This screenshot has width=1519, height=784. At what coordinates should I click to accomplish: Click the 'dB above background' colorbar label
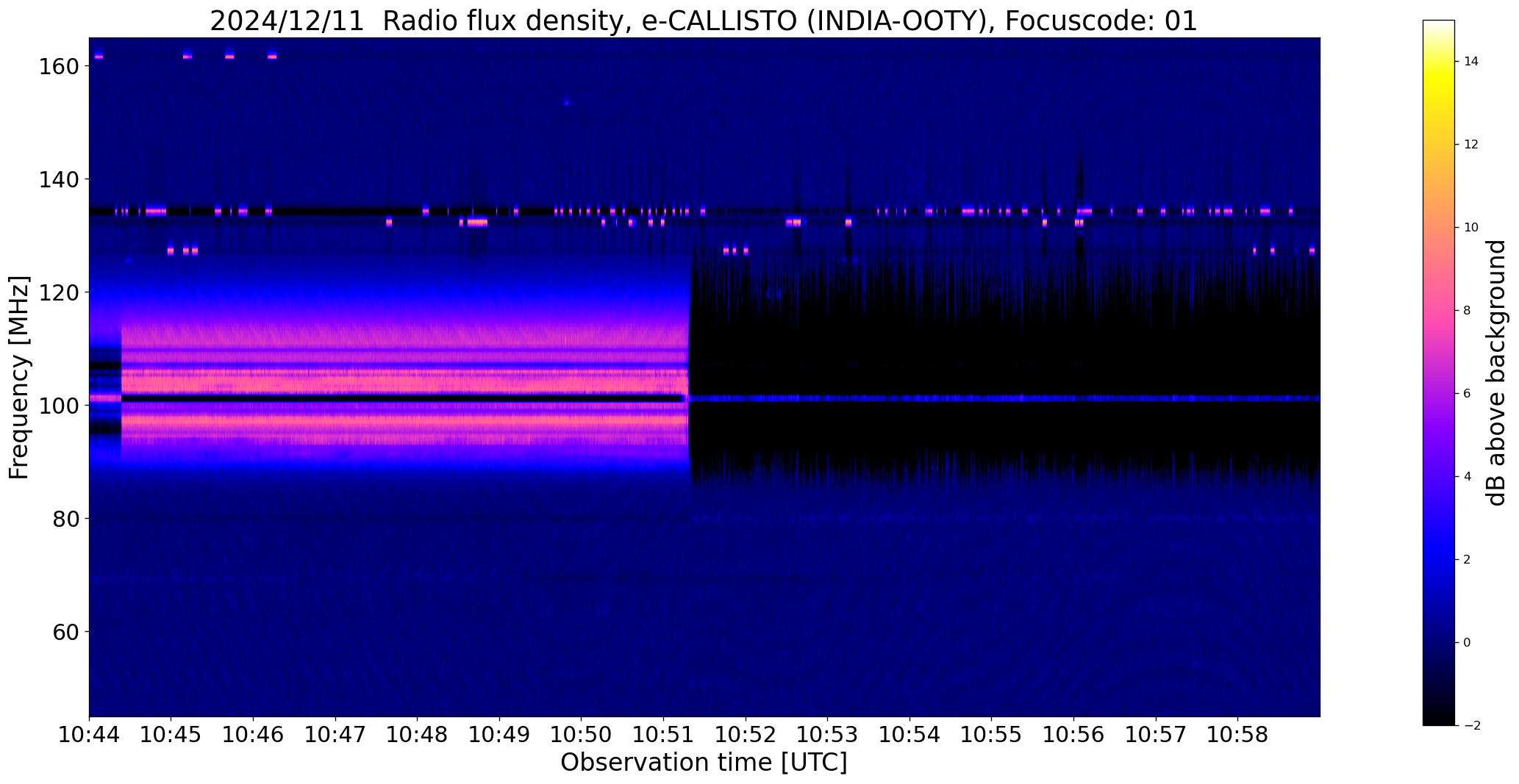1495,373
